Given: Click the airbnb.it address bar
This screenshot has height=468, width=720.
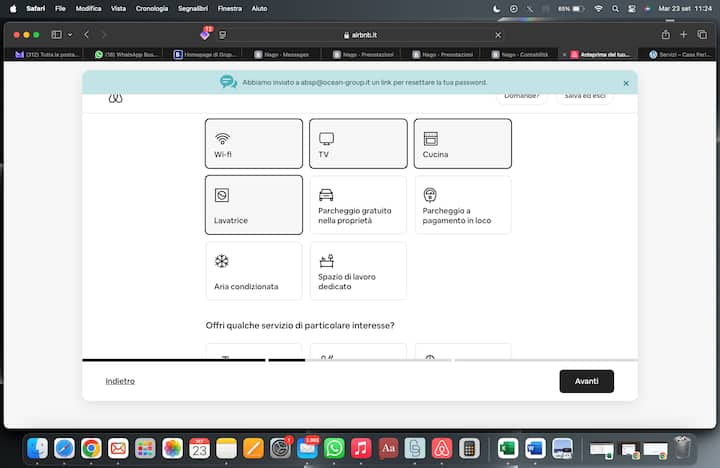Looking at the screenshot, I should [x=360, y=34].
